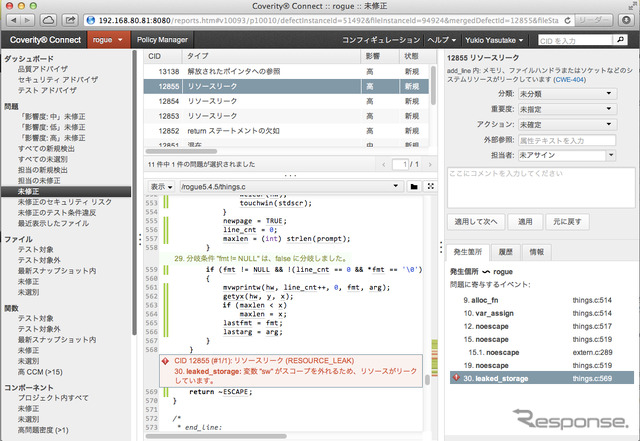Open the iCloud tabs cloud icon
The height and width of the screenshot is (441, 640).
click(49, 20)
